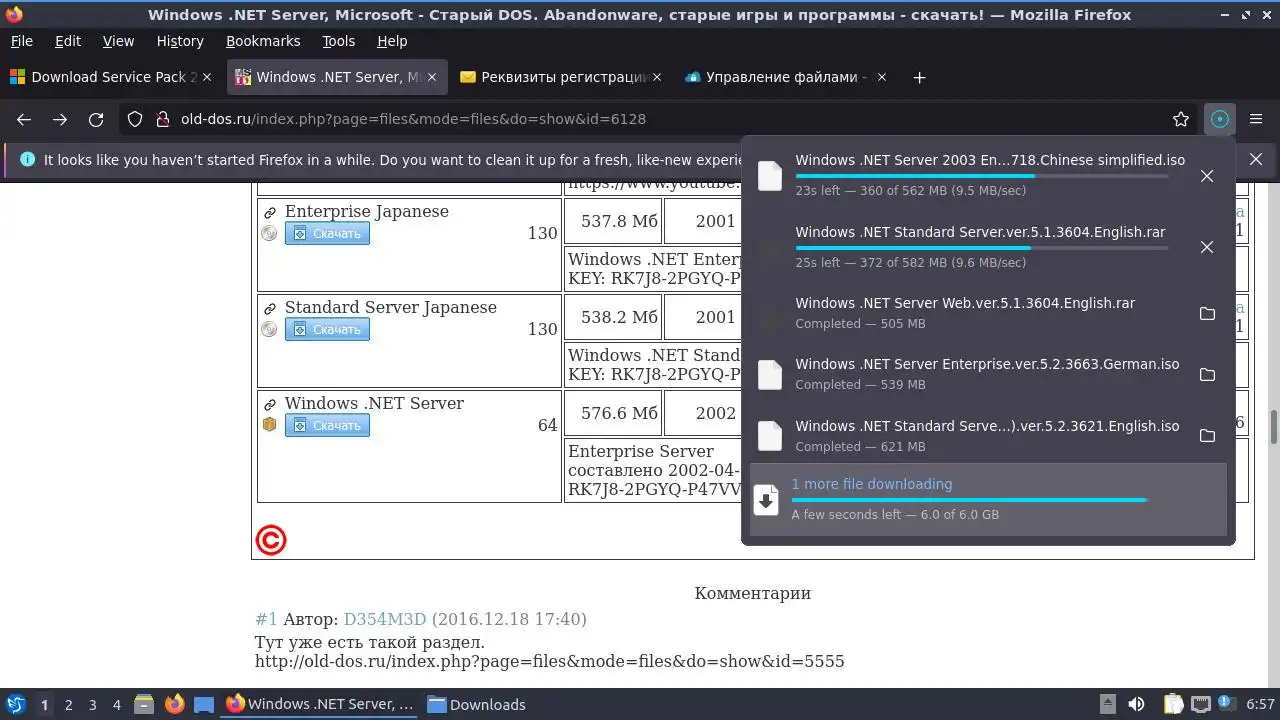Viewport: 1280px width, 720px height.
Task: Click the Standard Server English.rar progress bar
Action: click(x=982, y=247)
